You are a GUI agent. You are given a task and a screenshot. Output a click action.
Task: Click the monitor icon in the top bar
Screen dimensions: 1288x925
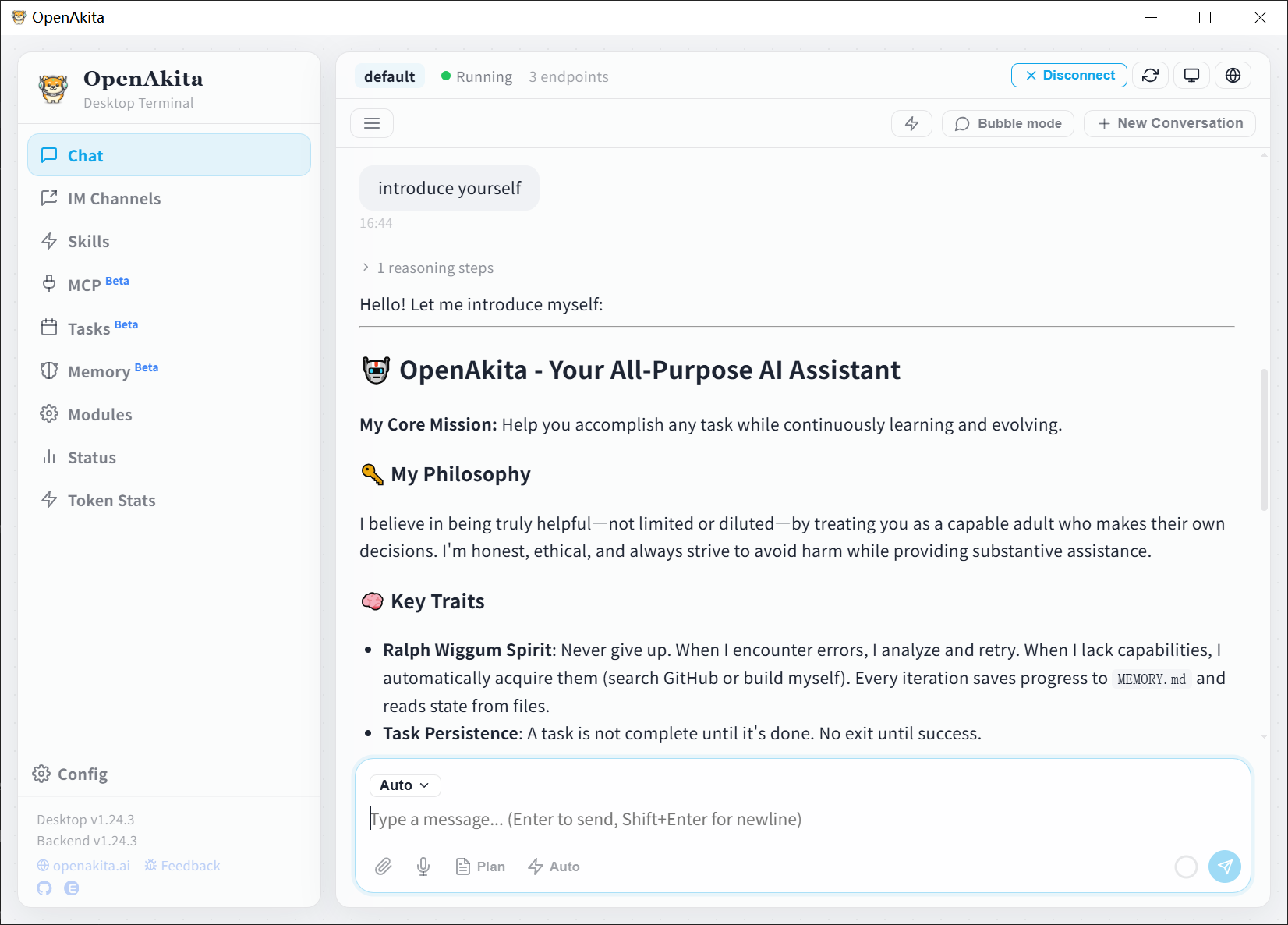[1191, 76]
